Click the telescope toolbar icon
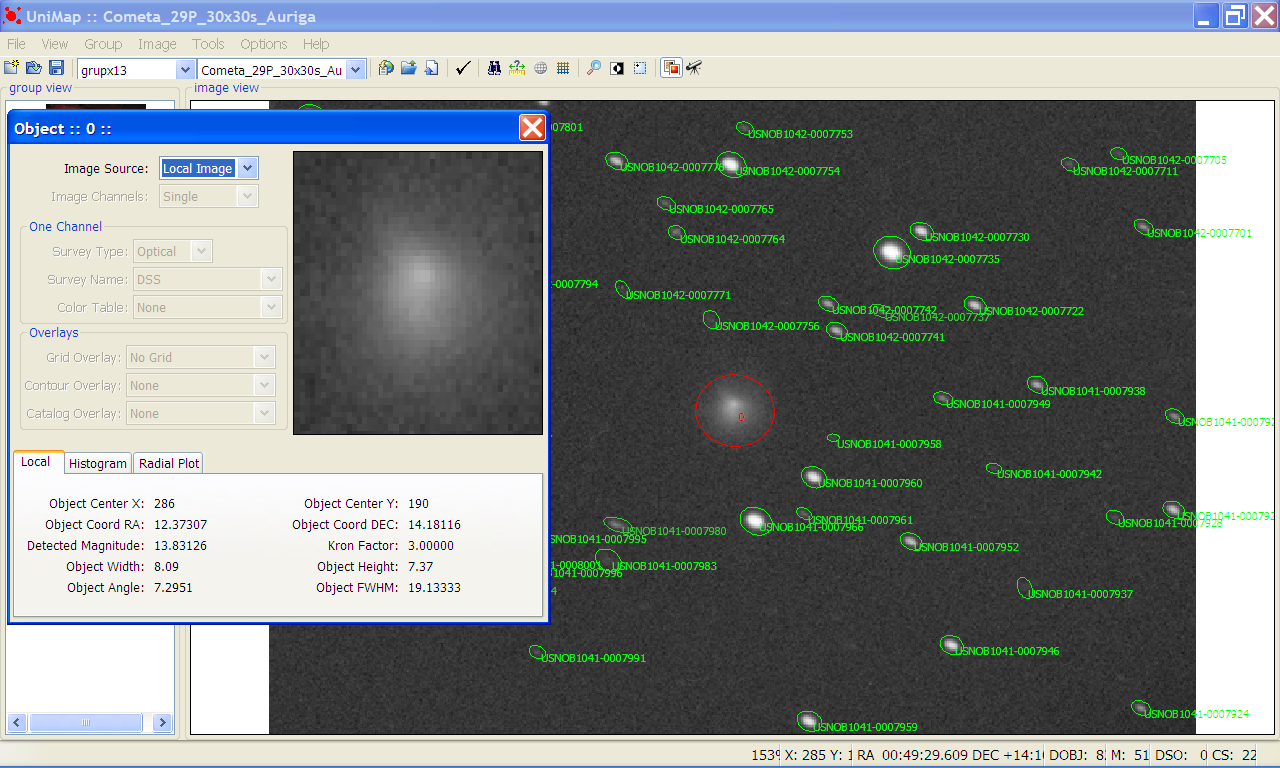The image size is (1280, 768). coord(694,68)
